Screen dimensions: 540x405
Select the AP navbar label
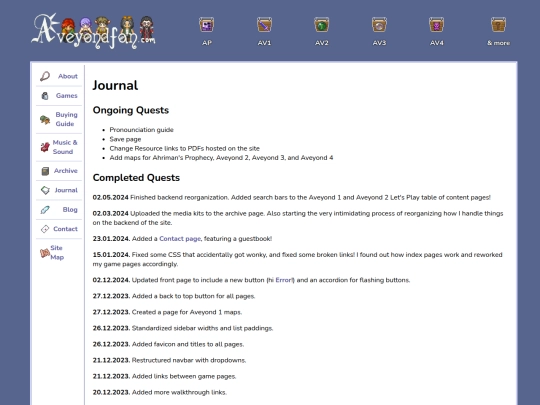tap(207, 43)
